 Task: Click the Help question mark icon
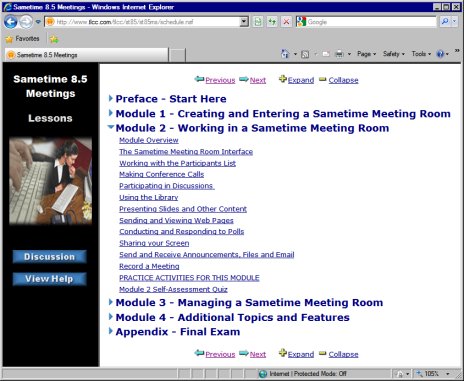440,54
